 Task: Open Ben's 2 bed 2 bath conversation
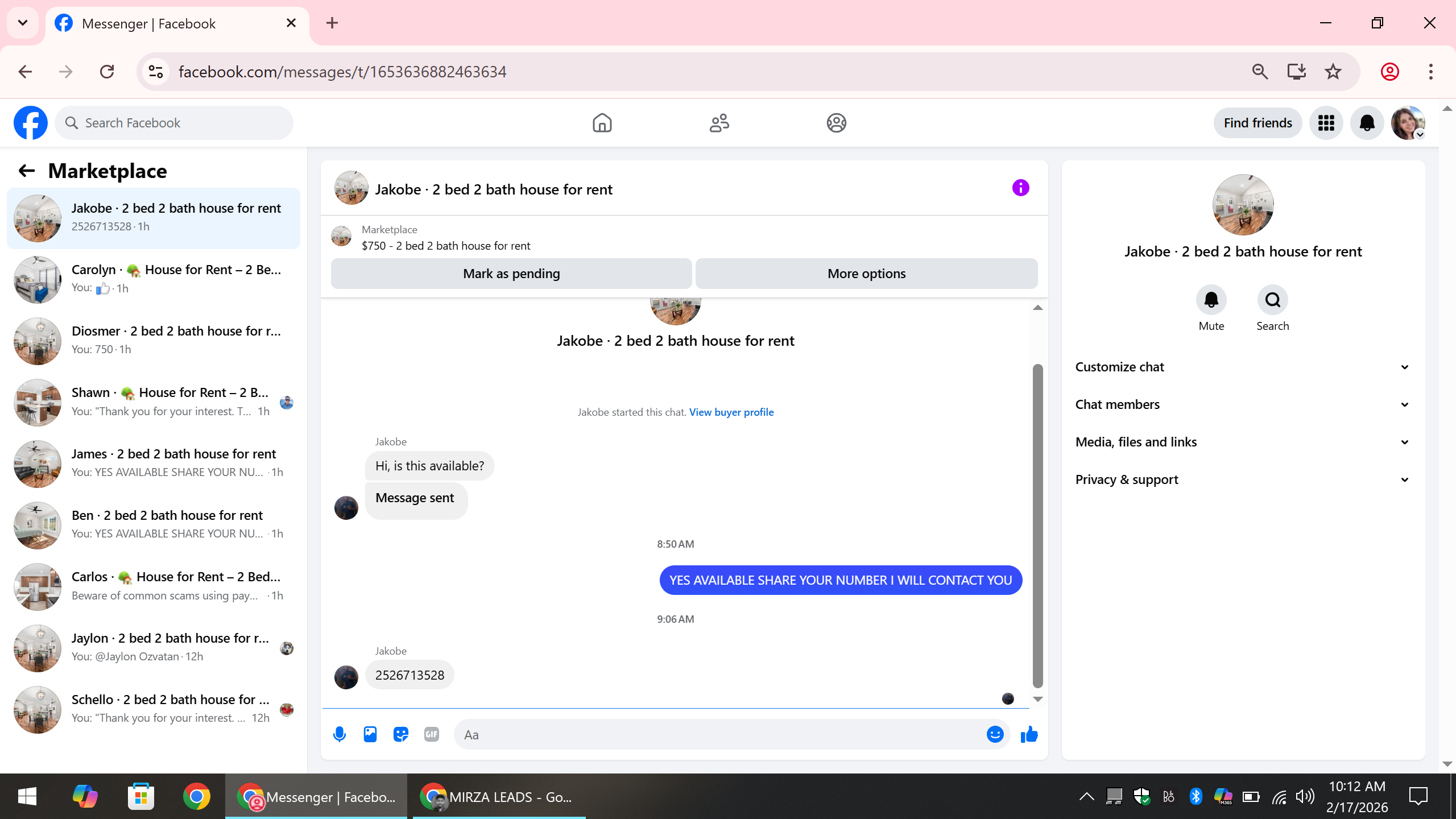pyautogui.click(x=154, y=524)
